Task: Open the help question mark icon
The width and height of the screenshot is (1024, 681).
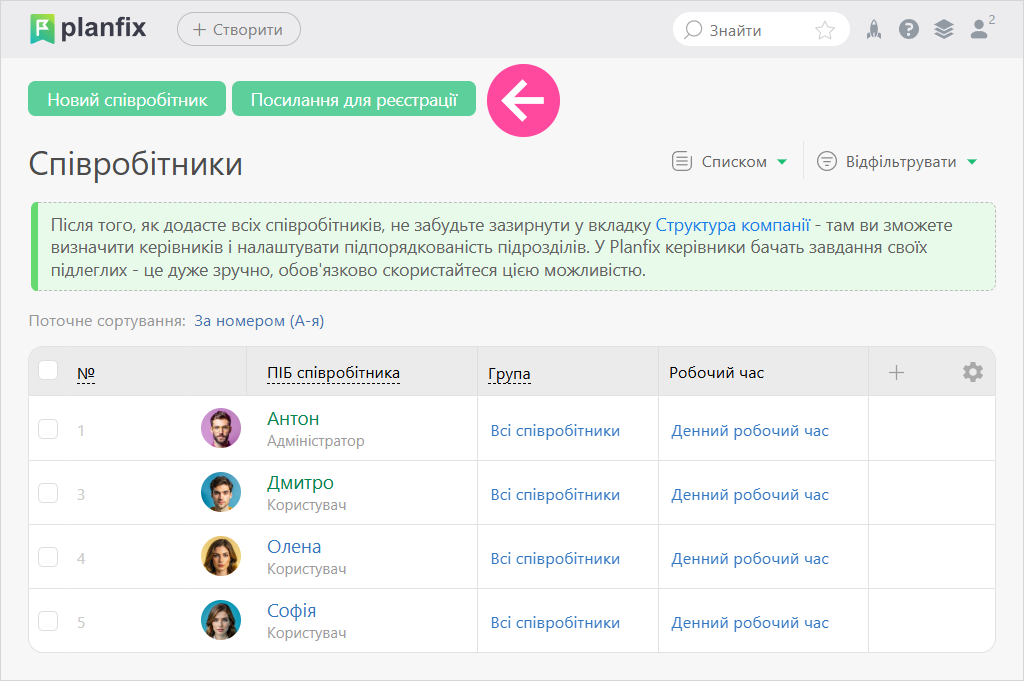Action: click(x=908, y=30)
